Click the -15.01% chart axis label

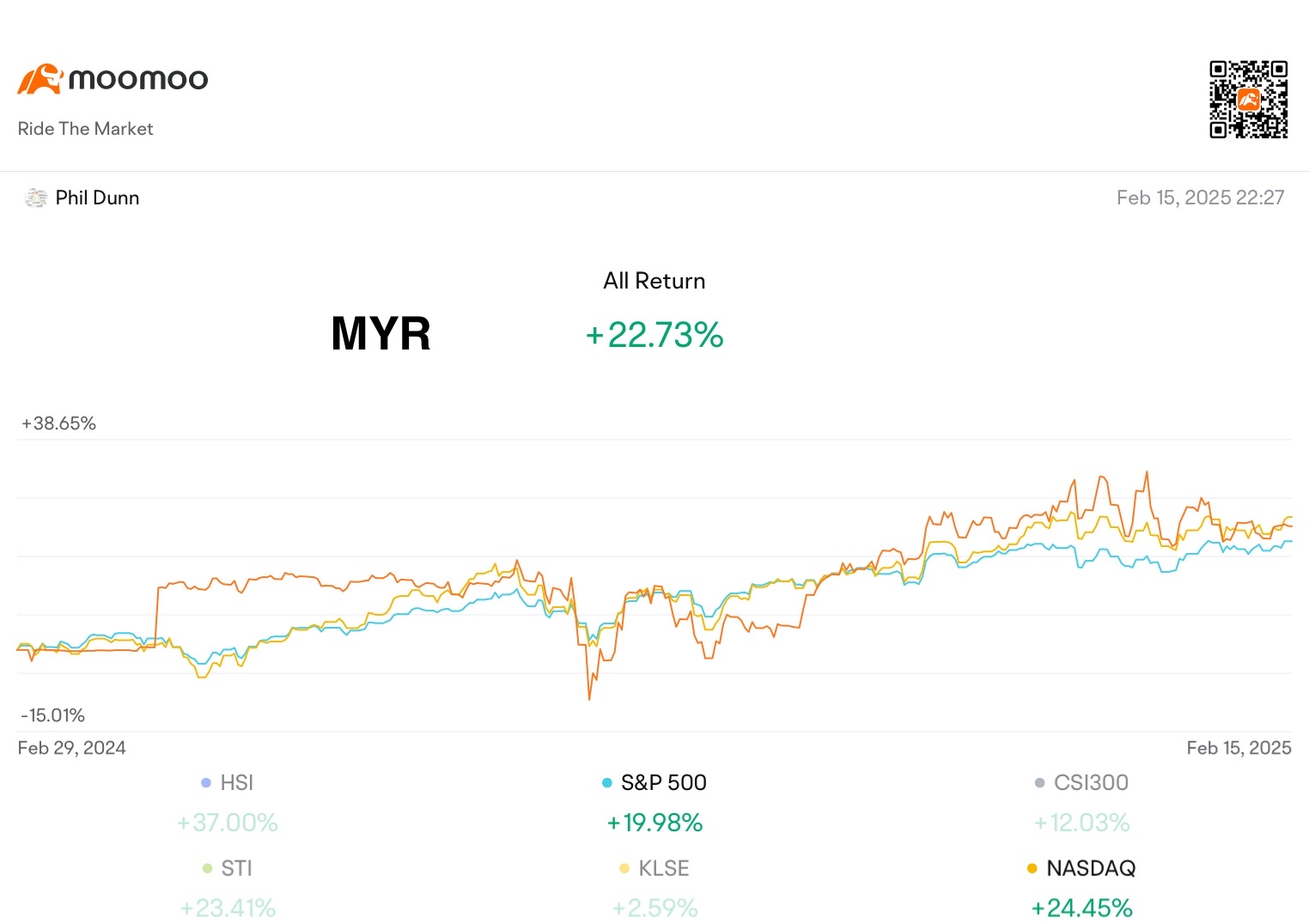52,715
